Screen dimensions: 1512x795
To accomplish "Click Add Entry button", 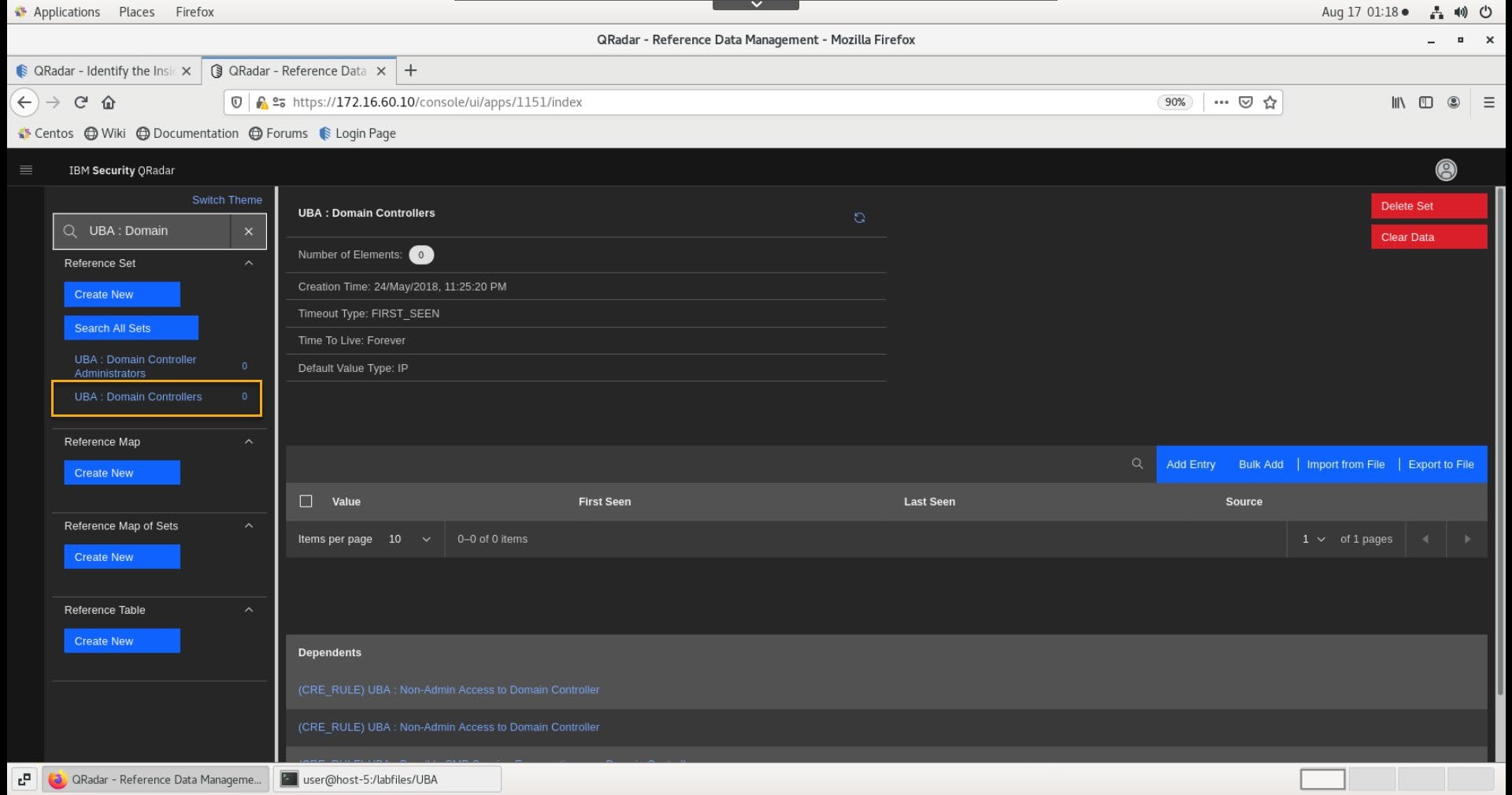I will pyautogui.click(x=1191, y=464).
